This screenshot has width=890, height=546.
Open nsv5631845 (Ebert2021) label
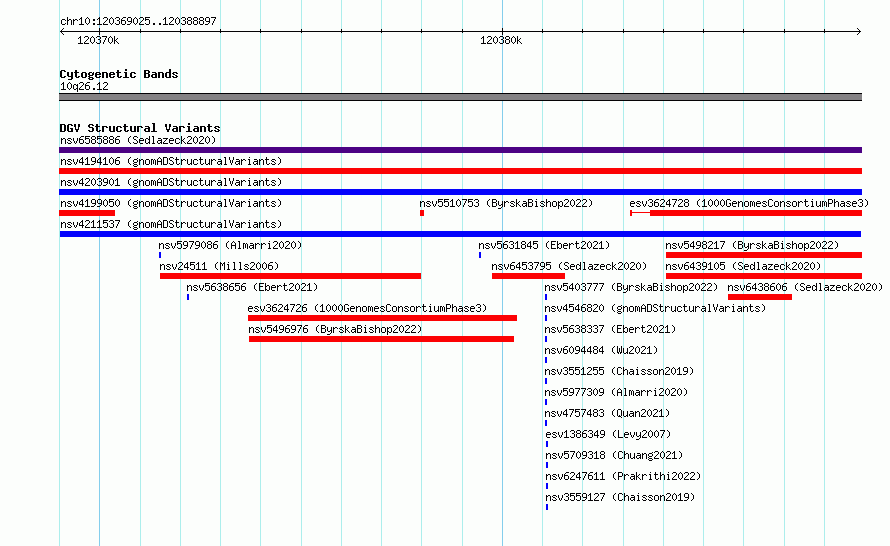point(544,245)
